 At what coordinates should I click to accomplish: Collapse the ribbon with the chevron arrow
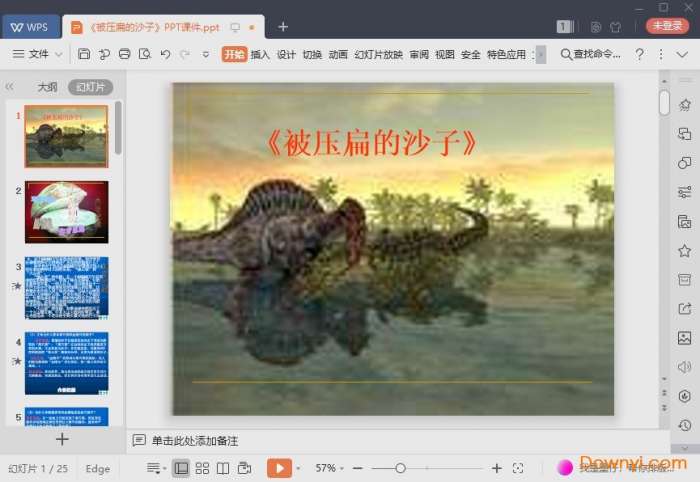[x=682, y=54]
